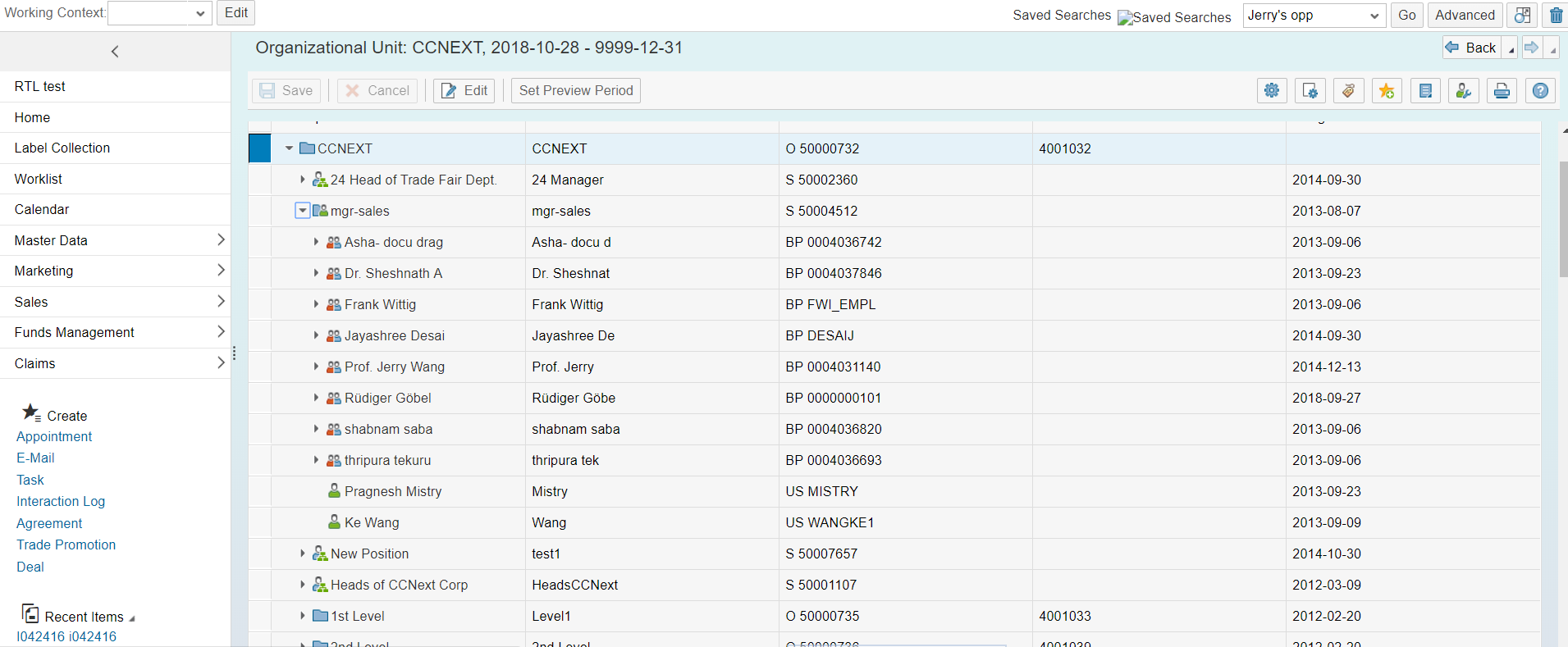Expand the 1st Level node
The height and width of the screenshot is (647, 1568).
point(302,616)
